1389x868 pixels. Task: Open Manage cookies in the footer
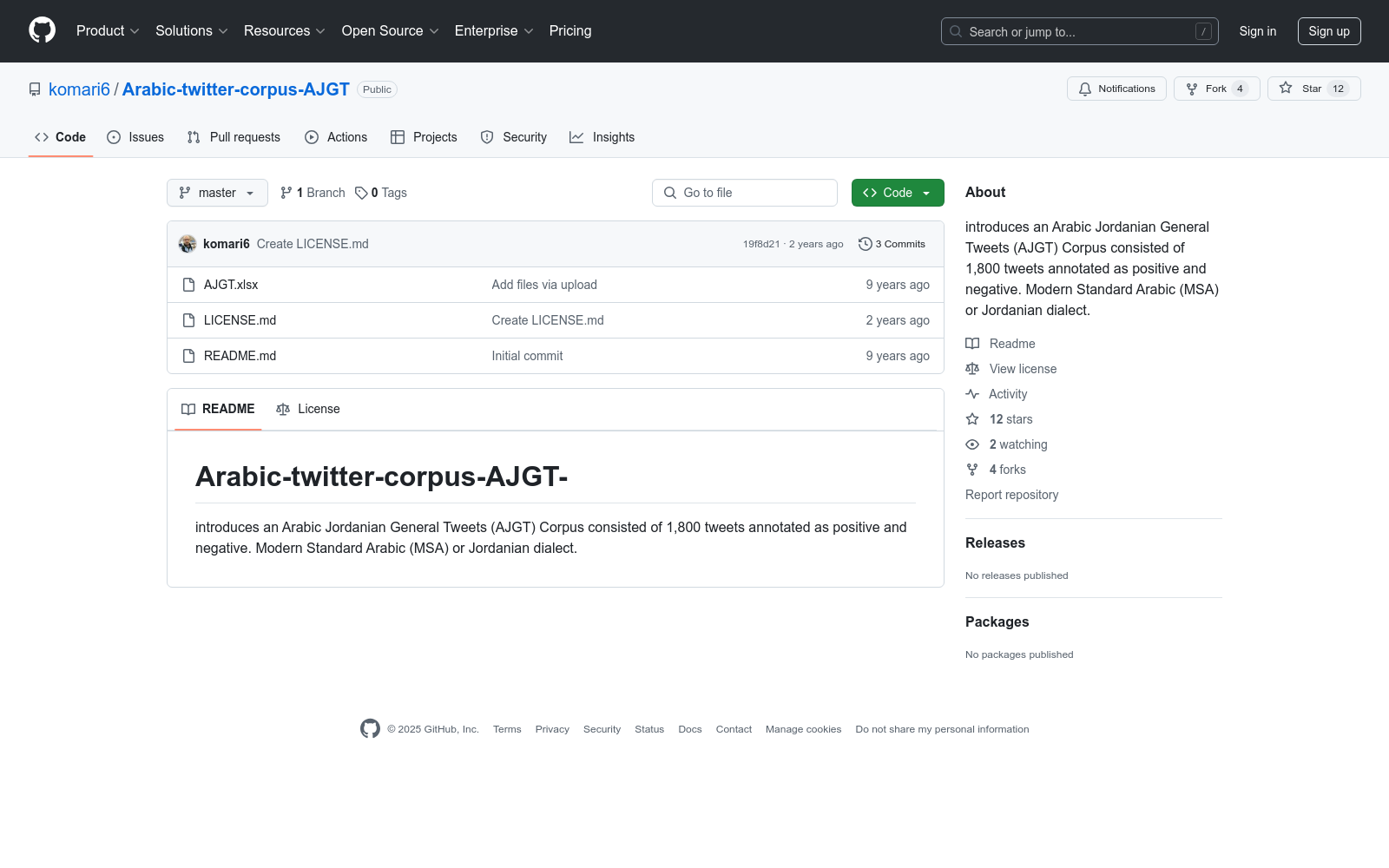[x=803, y=729]
